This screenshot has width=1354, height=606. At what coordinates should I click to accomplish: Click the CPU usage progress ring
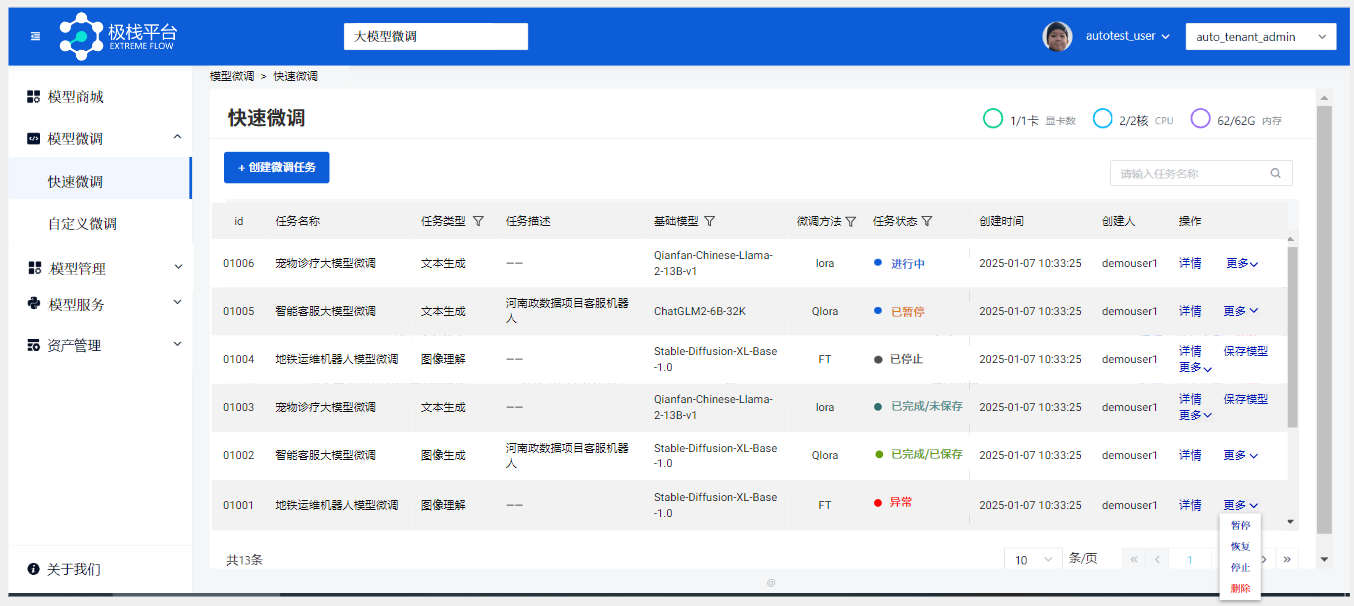(1102, 117)
